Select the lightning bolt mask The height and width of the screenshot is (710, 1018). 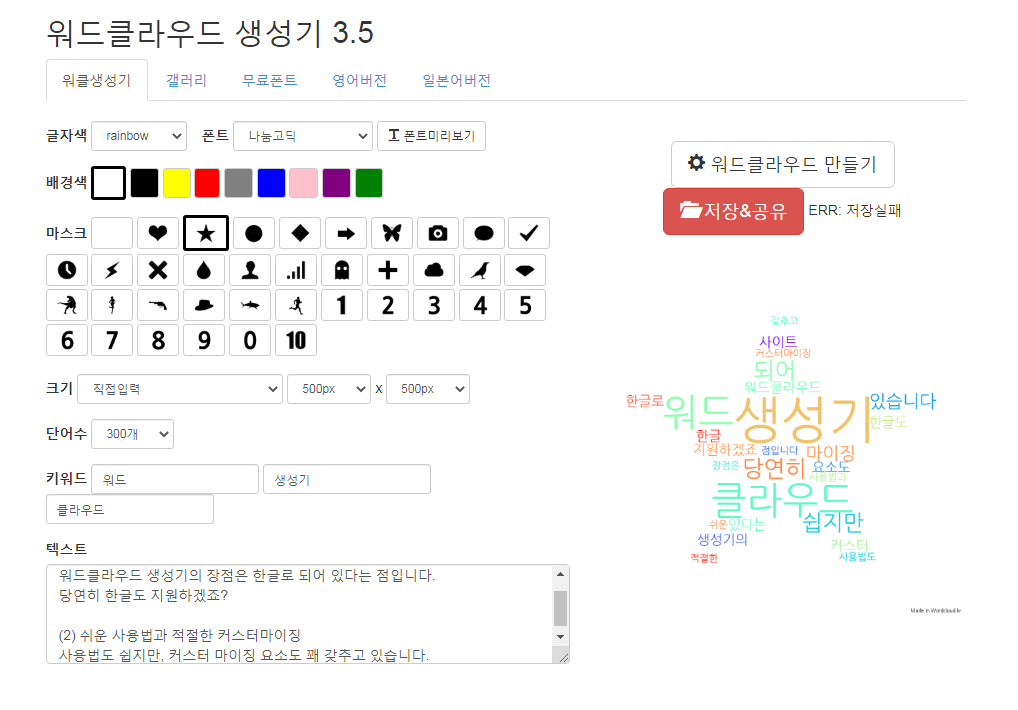coord(111,268)
